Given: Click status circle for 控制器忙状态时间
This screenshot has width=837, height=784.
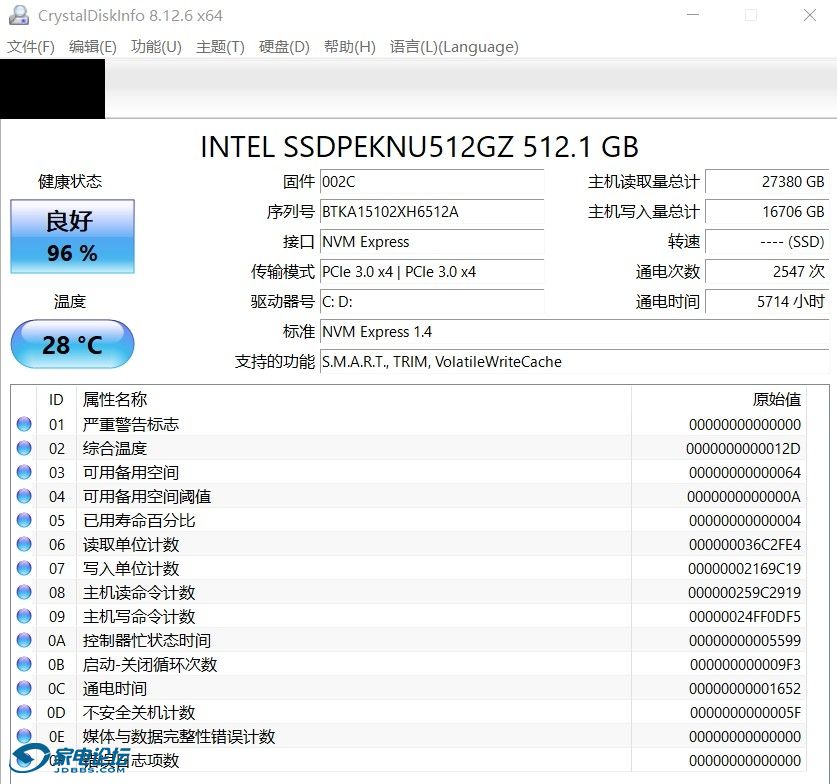Looking at the screenshot, I should tap(24, 640).
